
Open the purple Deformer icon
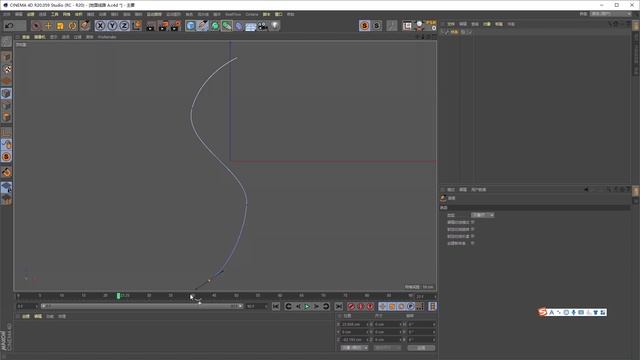(239, 26)
